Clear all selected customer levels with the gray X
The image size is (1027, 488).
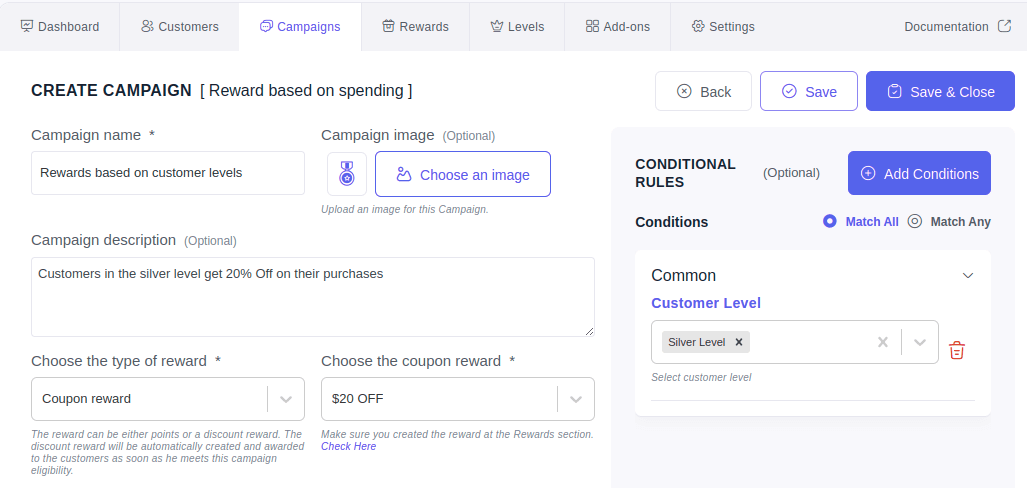pyautogui.click(x=883, y=342)
